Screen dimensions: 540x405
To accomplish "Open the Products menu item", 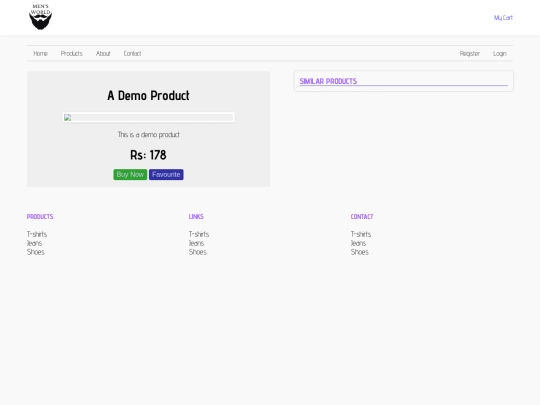I will [72, 53].
